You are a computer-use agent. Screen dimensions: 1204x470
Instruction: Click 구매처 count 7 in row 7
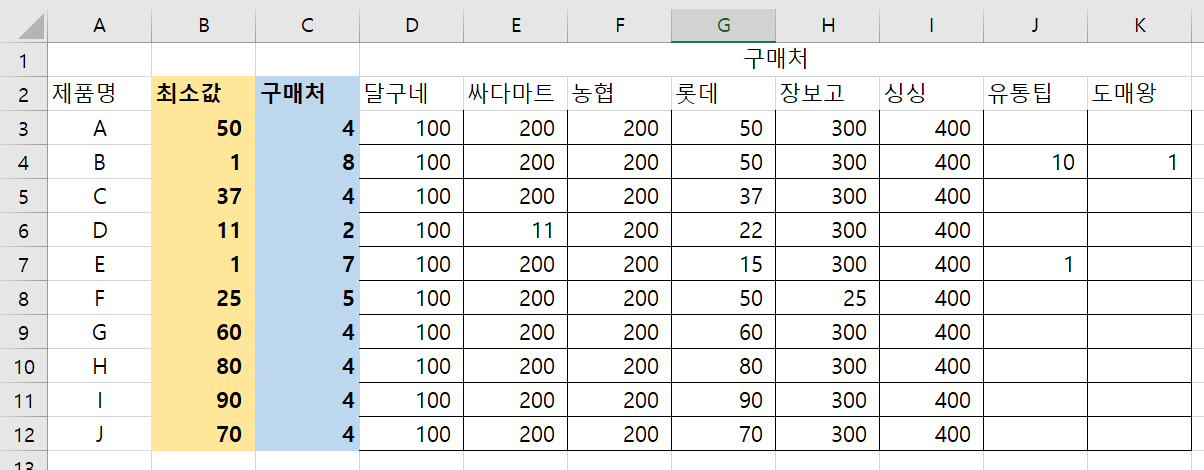point(307,264)
